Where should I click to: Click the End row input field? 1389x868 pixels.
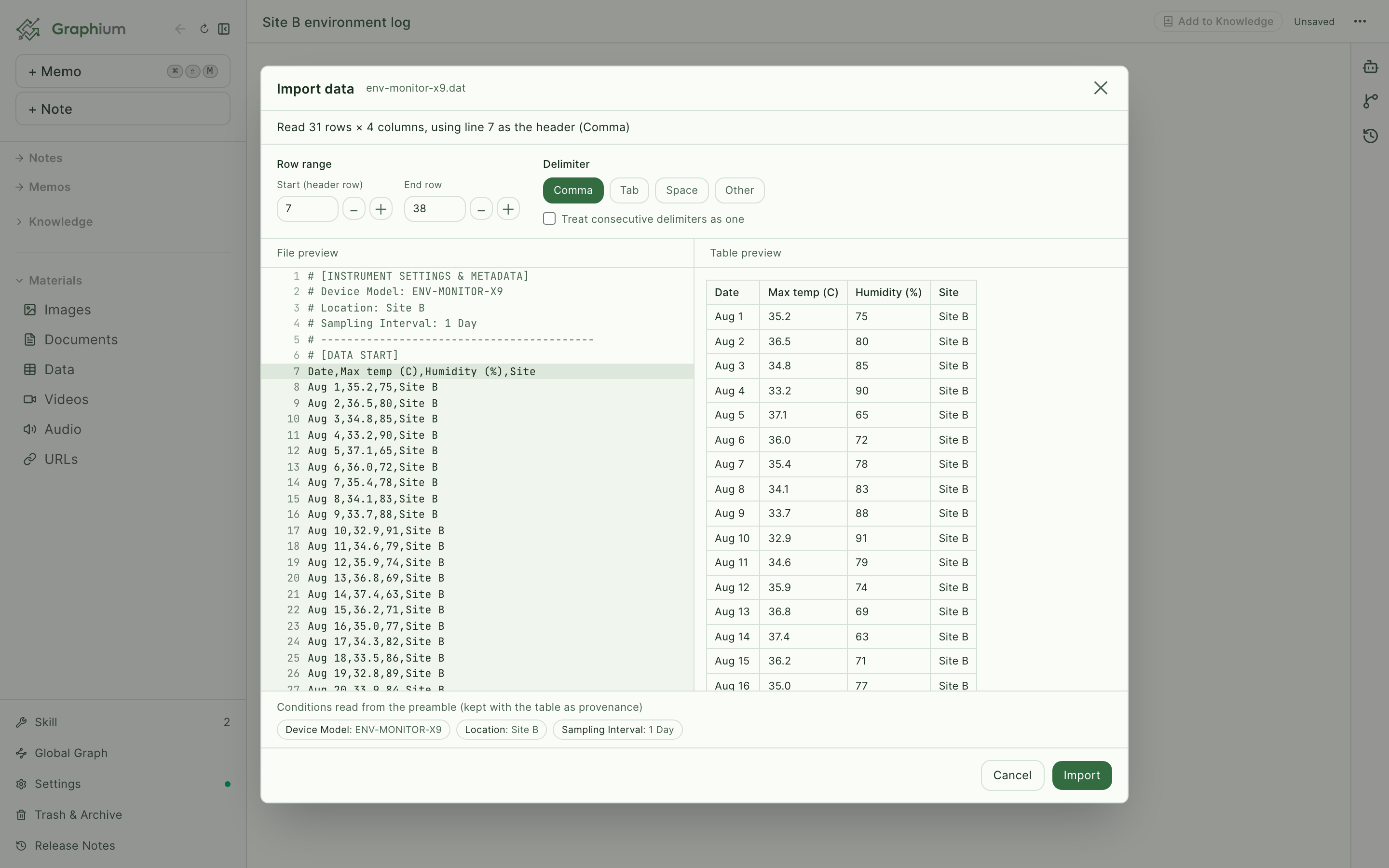click(x=435, y=209)
